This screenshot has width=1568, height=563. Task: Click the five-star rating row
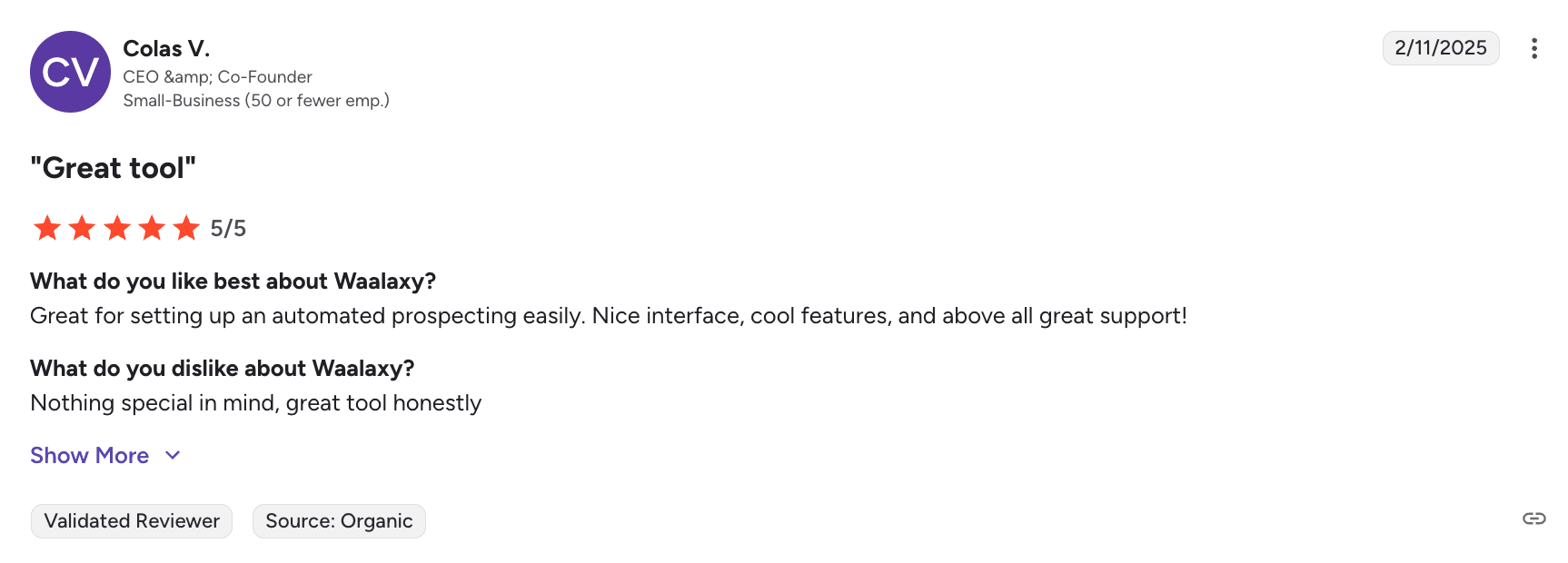pos(116,228)
